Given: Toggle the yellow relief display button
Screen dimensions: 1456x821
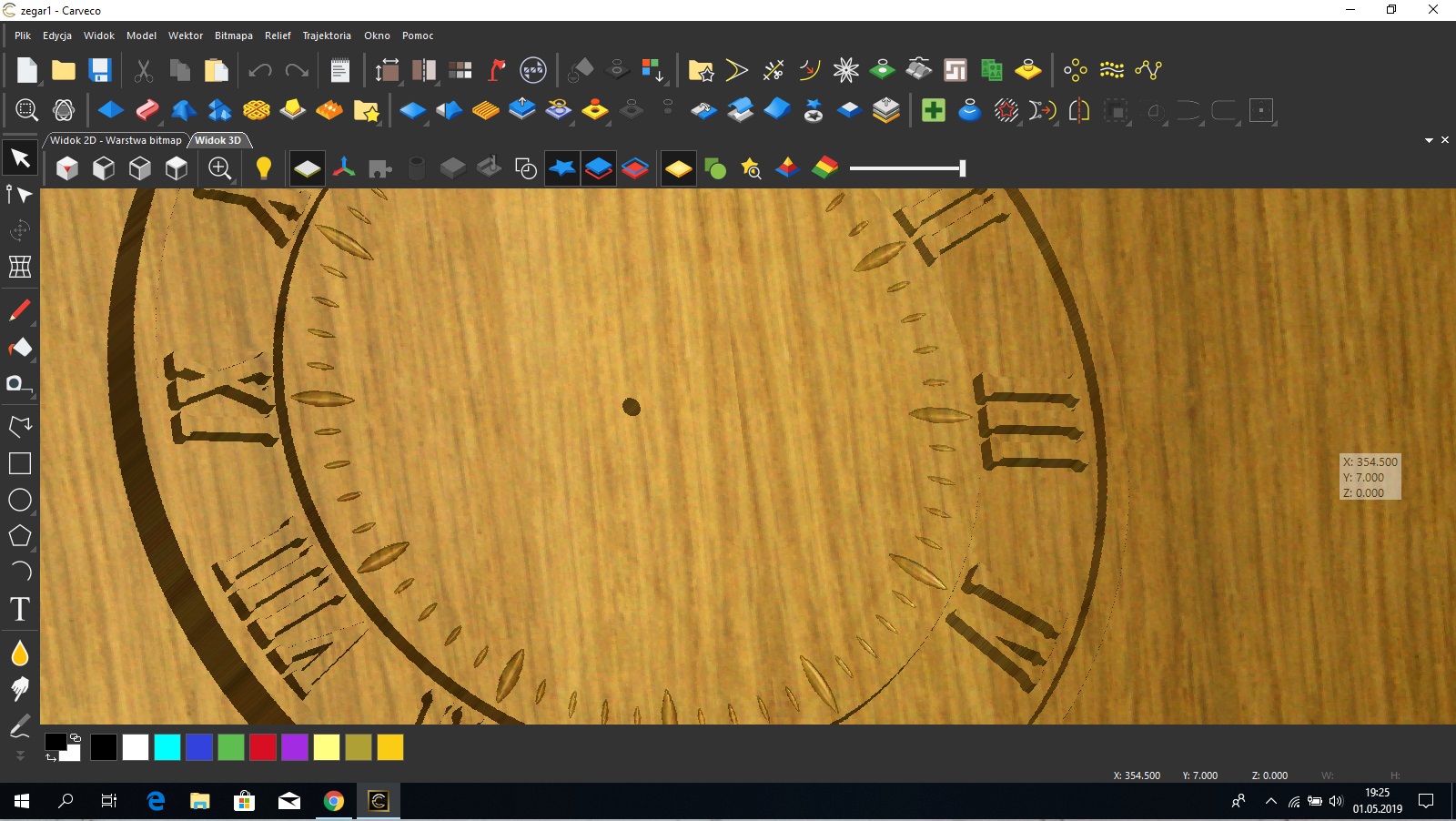Looking at the screenshot, I should coord(679,168).
